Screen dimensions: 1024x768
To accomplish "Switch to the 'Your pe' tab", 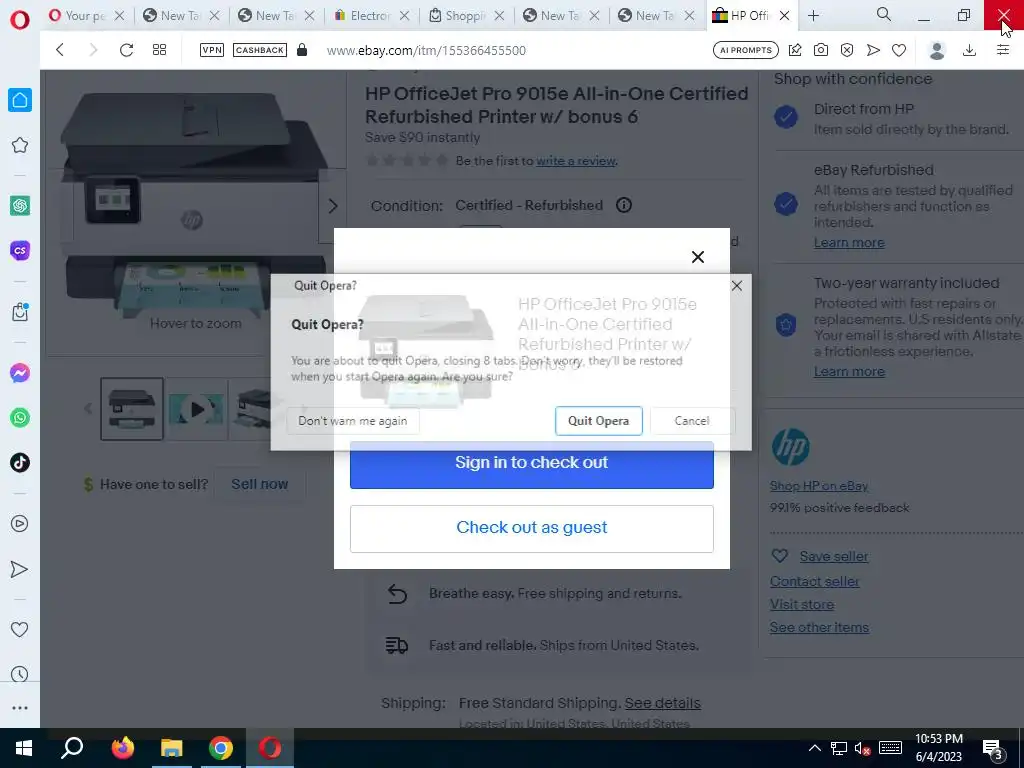I will pyautogui.click(x=78, y=16).
